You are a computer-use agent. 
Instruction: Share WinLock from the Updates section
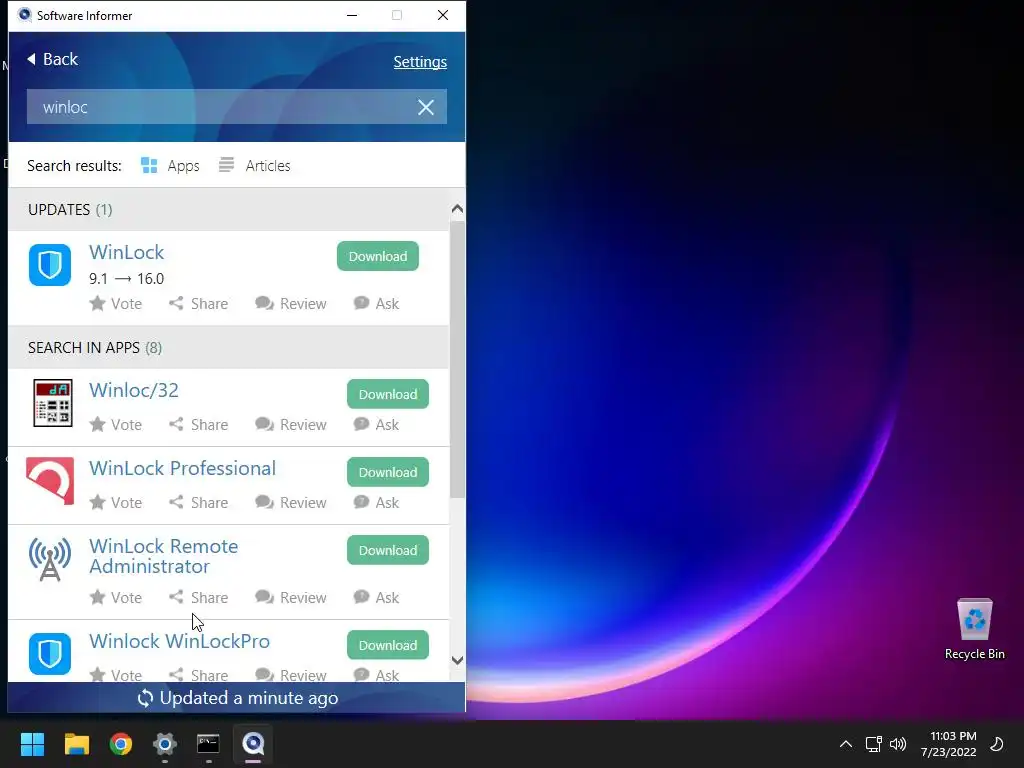[x=199, y=304]
